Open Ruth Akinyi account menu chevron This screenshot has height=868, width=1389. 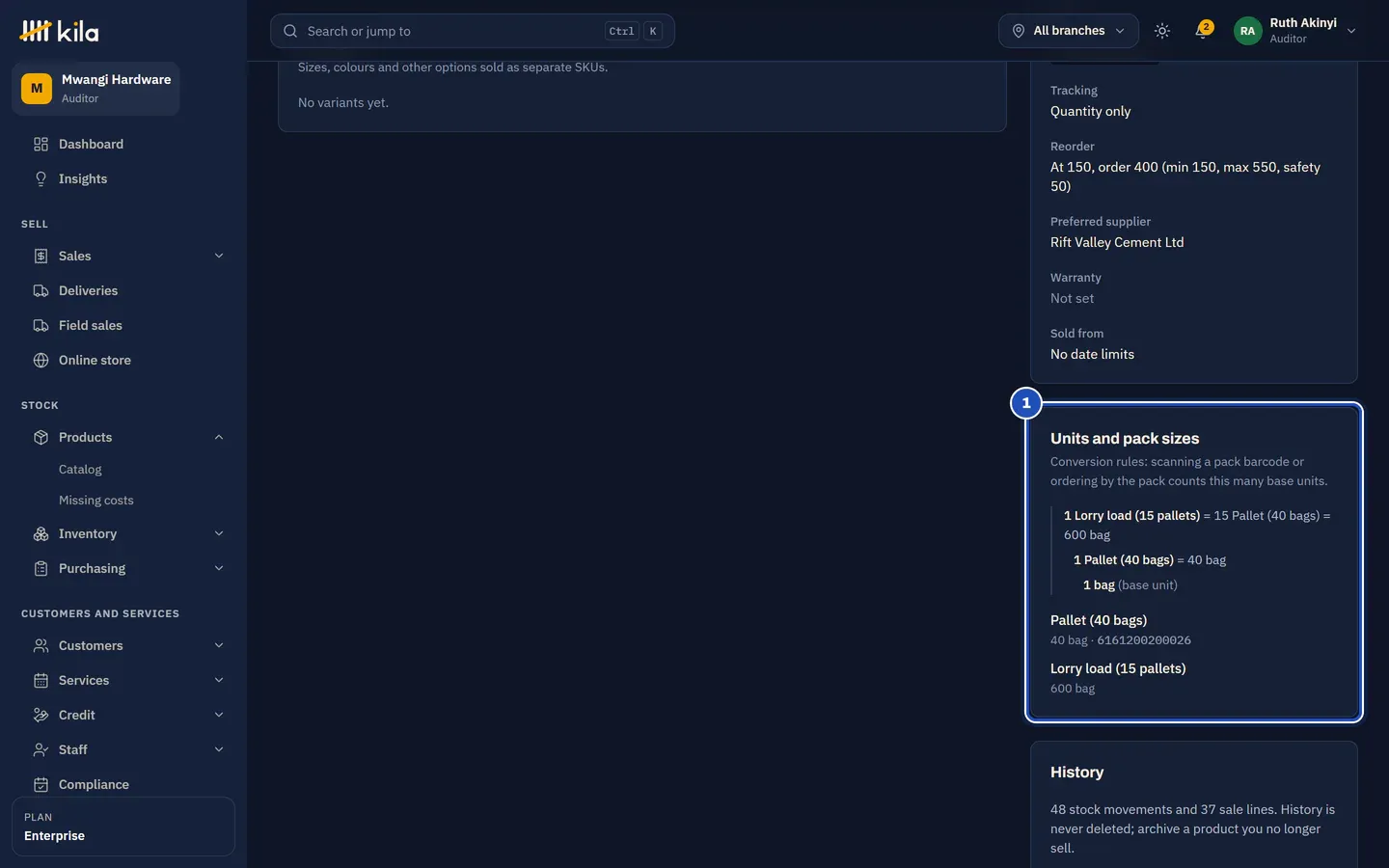pos(1351,31)
